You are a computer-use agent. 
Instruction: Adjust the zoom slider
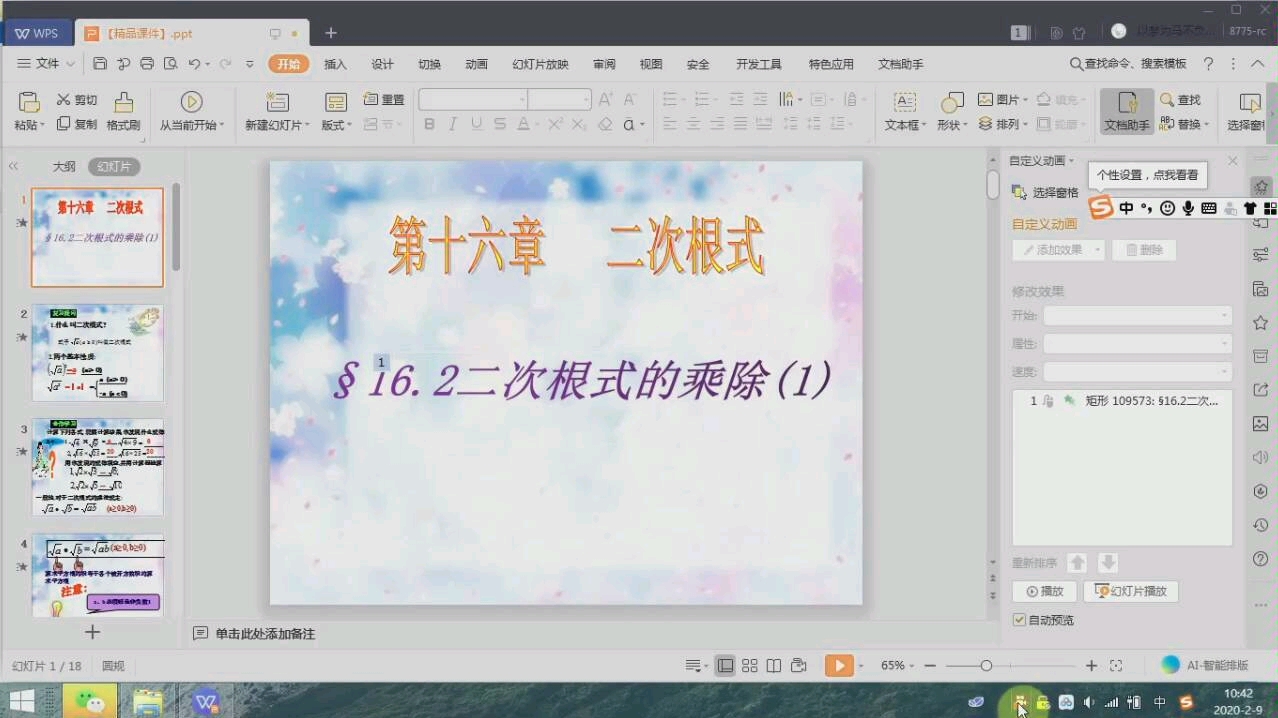pos(987,664)
